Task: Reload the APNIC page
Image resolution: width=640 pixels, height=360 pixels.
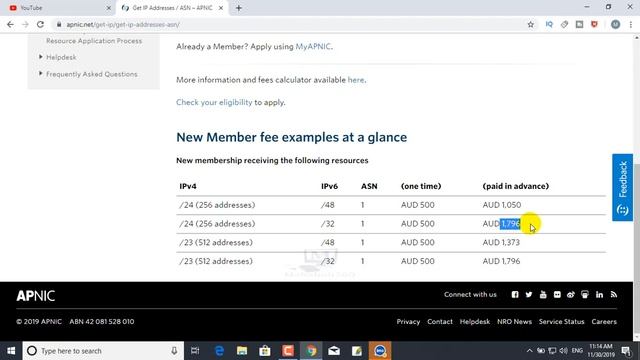Action: (40, 24)
